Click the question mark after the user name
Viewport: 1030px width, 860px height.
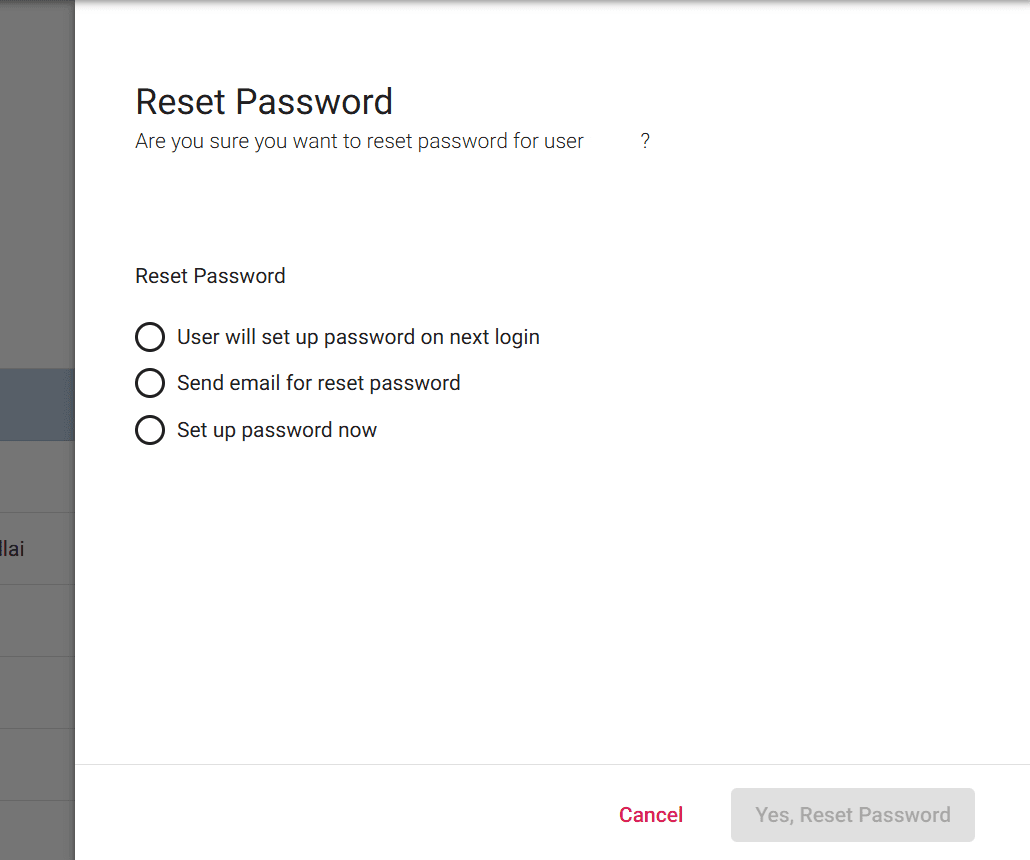click(x=645, y=141)
